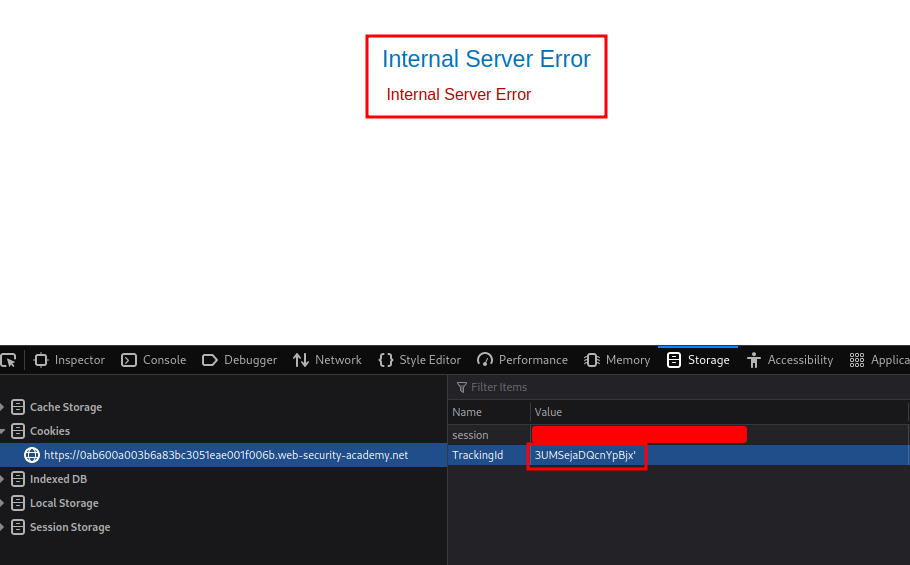Select the Cache Storage entry
Screen dimensions: 910x565
pos(66,407)
